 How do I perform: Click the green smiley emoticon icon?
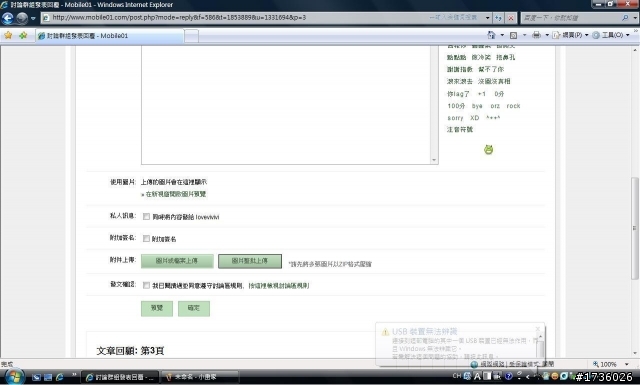click(488, 149)
